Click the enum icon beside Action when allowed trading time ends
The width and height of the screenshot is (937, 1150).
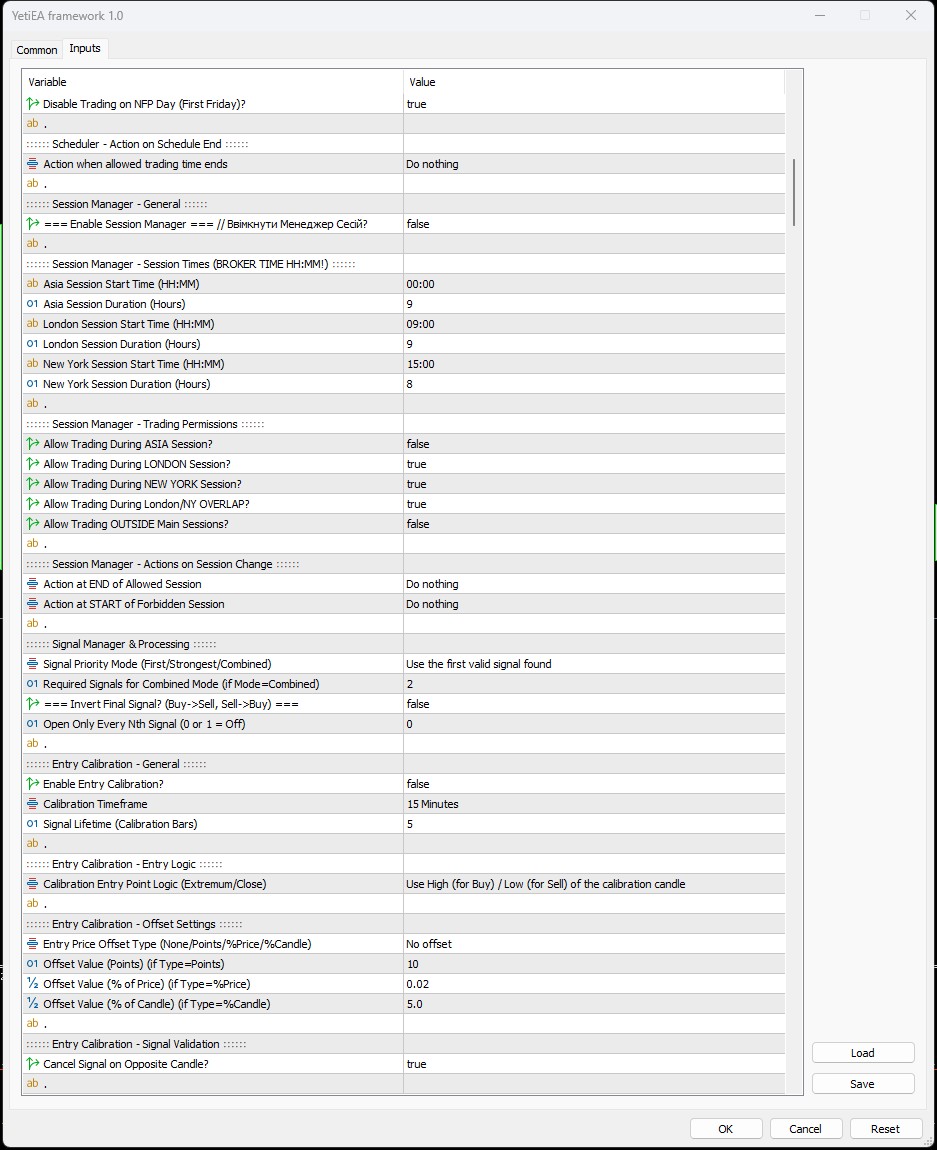coord(32,164)
